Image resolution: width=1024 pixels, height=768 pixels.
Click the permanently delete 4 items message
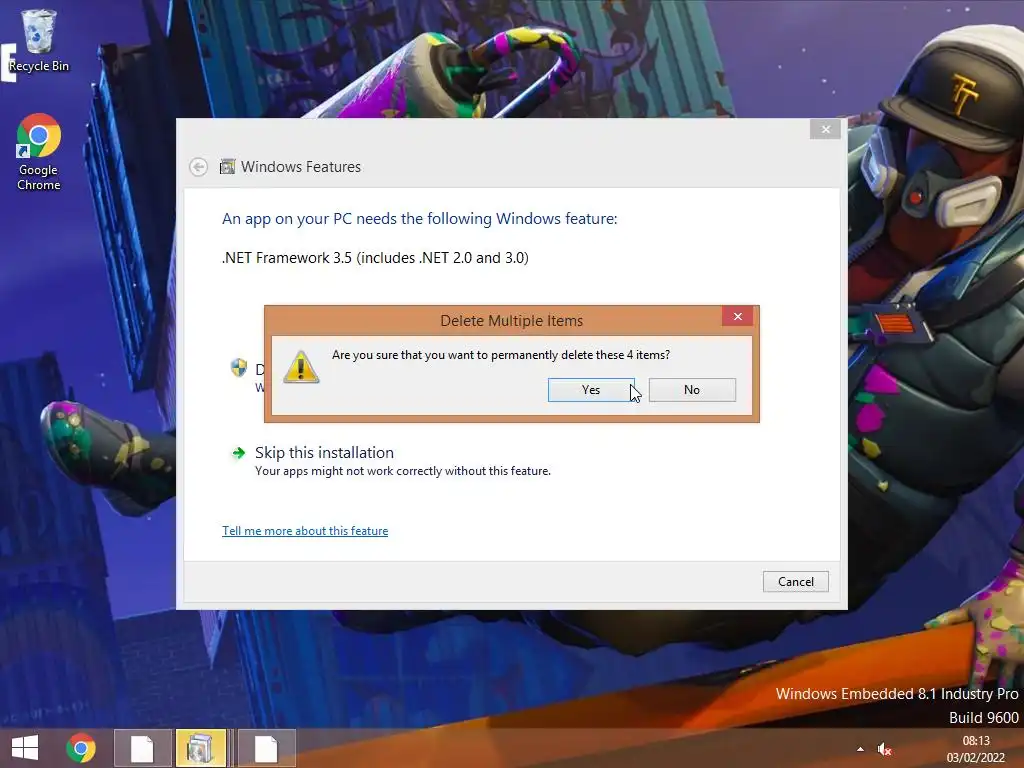pyautogui.click(x=501, y=355)
